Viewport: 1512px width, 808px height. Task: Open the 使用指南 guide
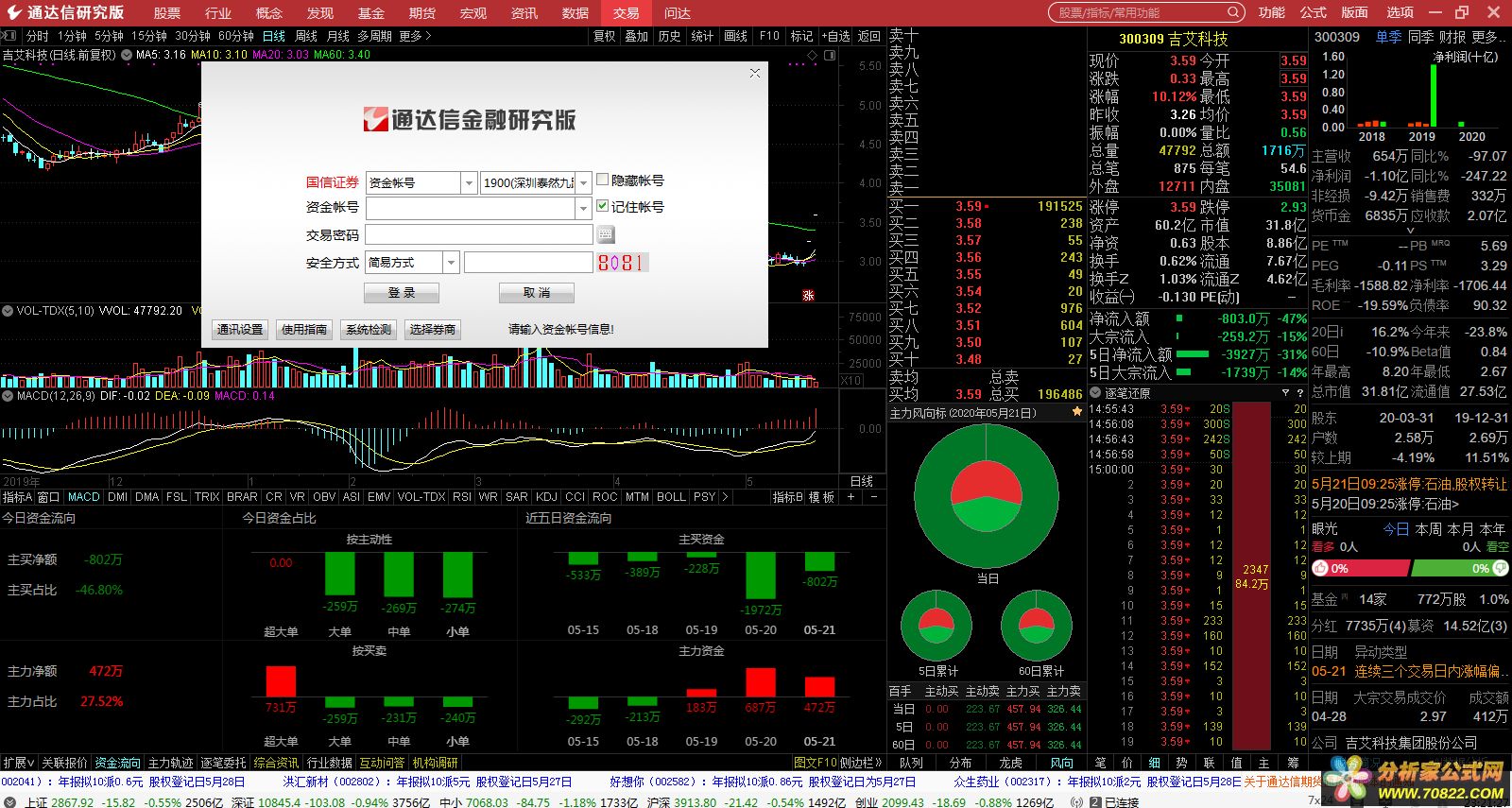(304, 329)
